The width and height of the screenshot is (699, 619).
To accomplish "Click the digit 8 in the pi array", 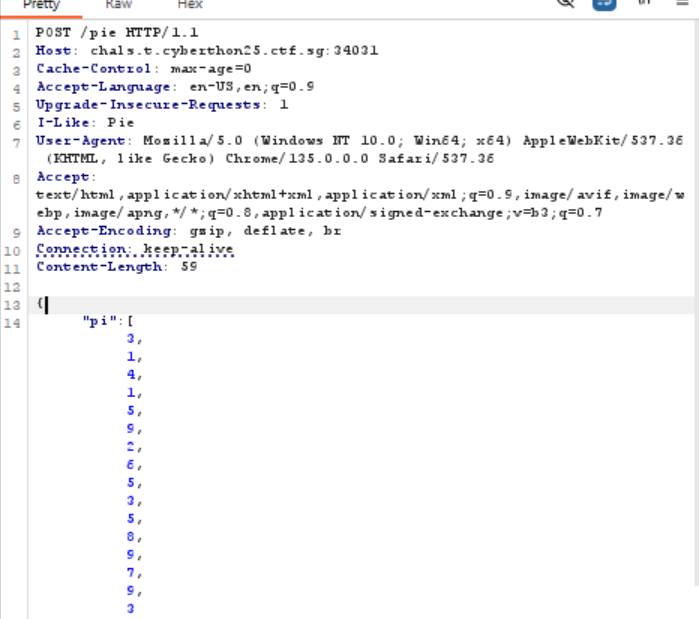I will pyautogui.click(x=131, y=537).
